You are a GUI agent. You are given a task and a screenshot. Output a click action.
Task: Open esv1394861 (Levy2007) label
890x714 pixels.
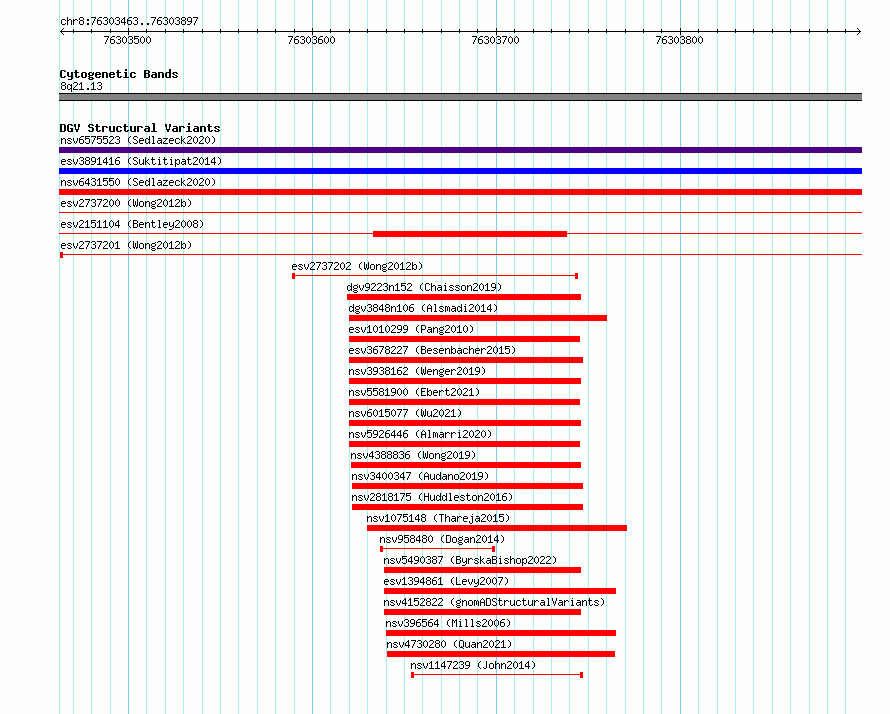pyautogui.click(x=446, y=581)
